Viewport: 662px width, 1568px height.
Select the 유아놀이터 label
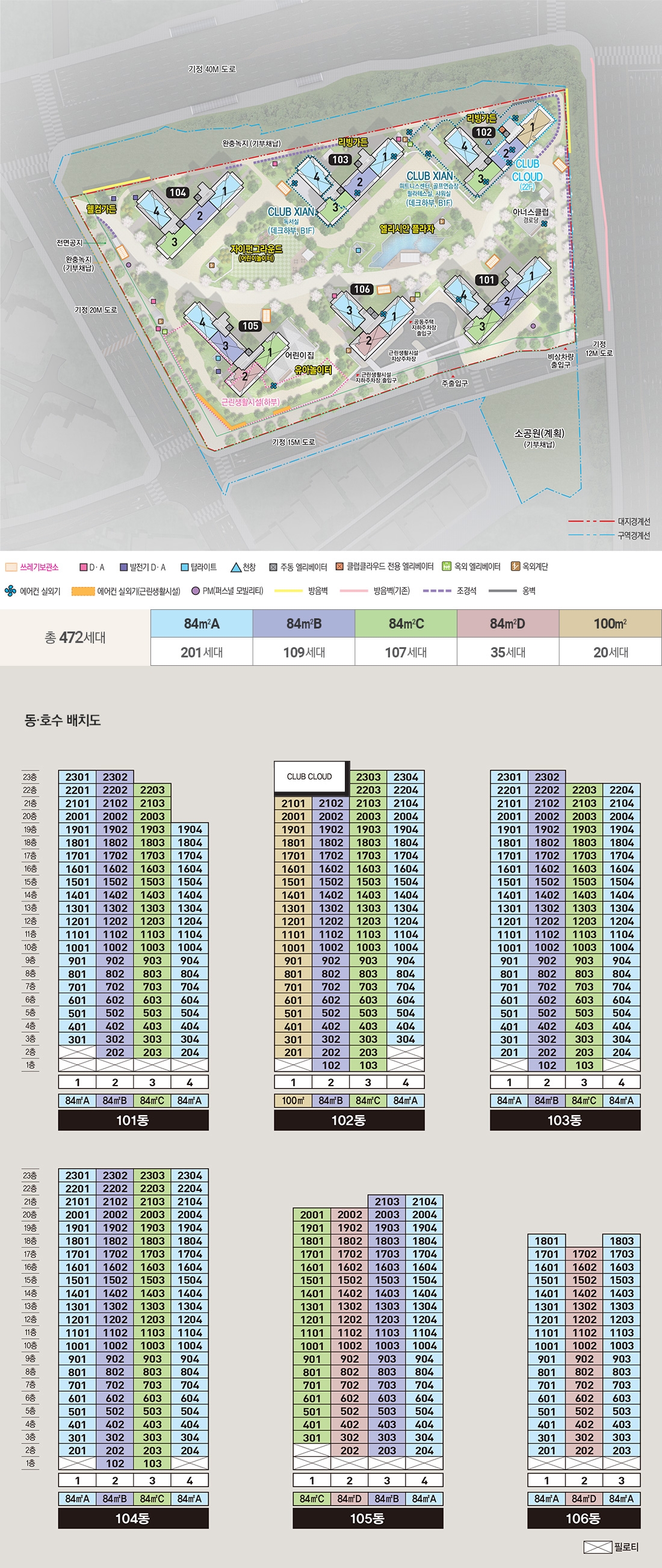click(313, 370)
